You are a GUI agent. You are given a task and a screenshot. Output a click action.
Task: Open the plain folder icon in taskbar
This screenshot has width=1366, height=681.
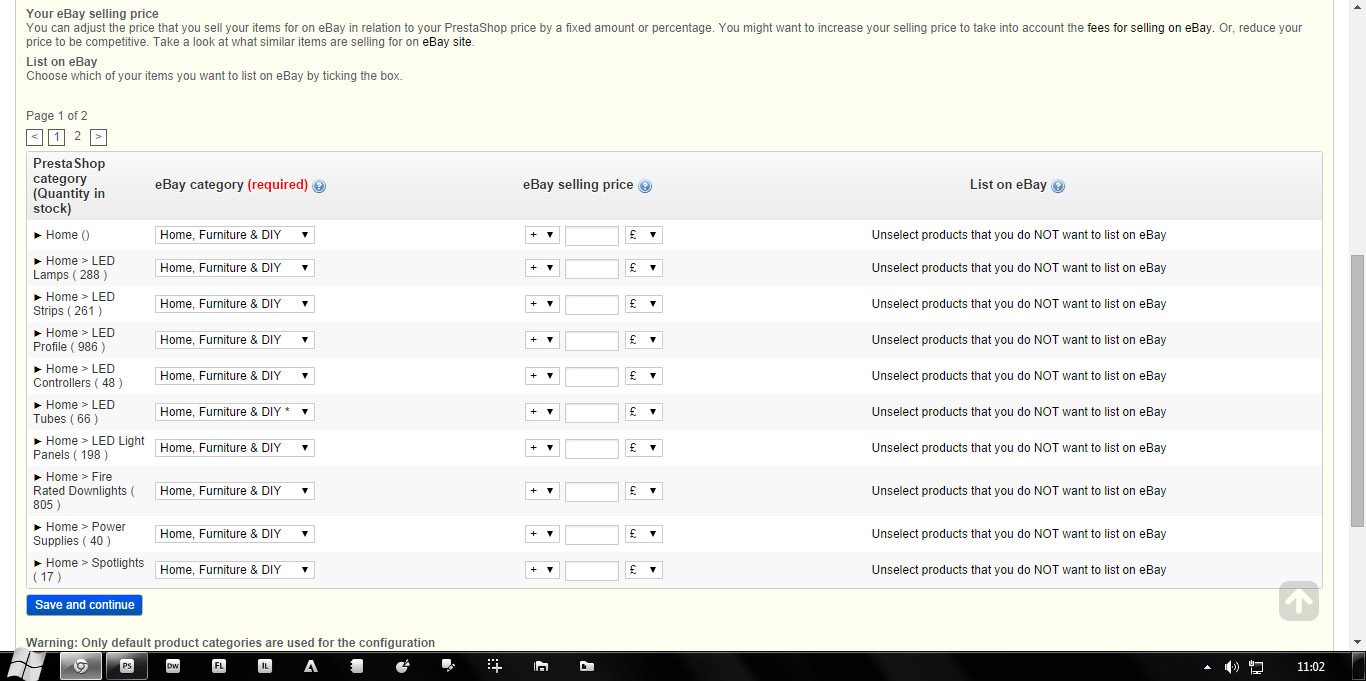point(587,666)
